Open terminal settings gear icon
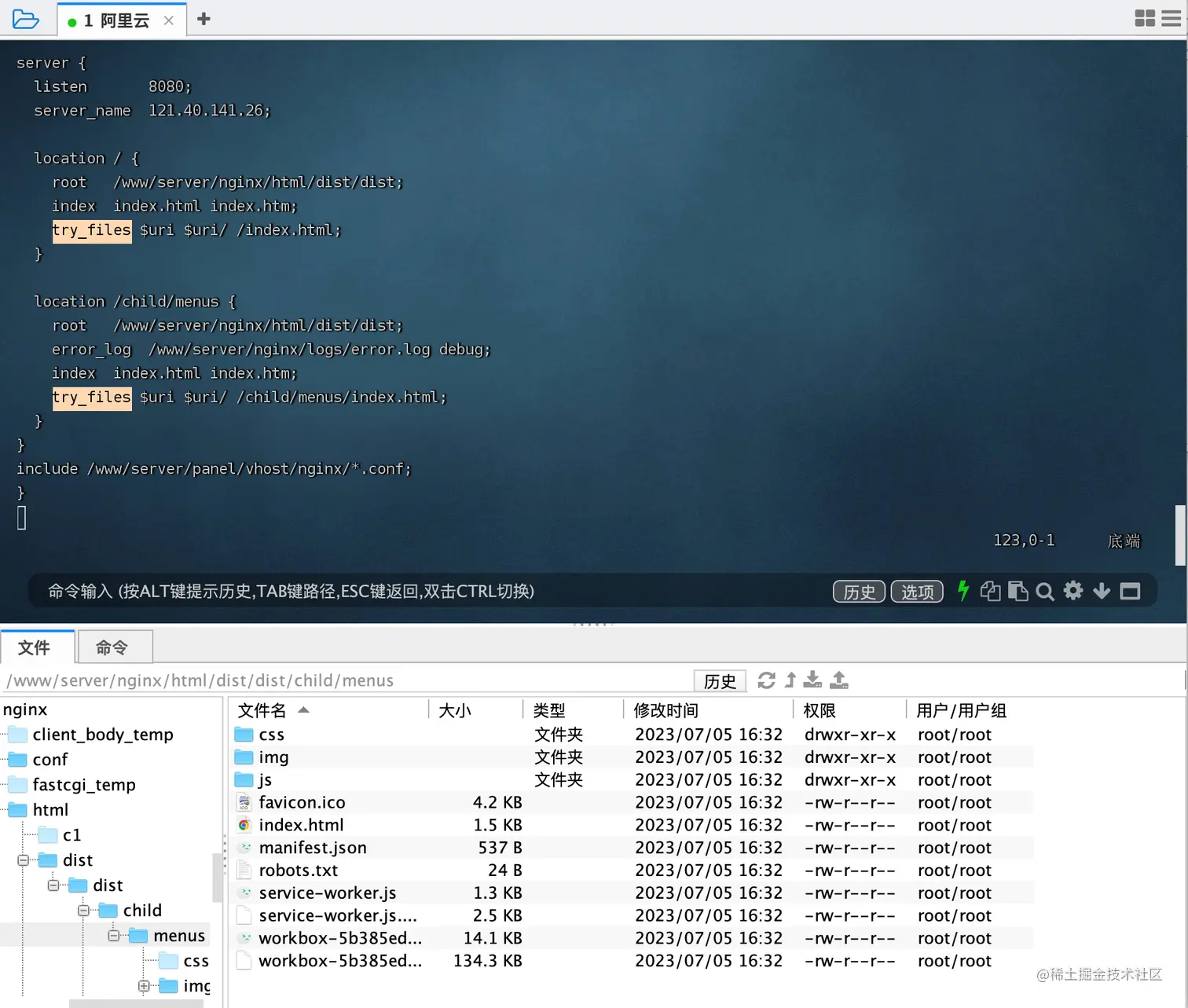The image size is (1188, 1008). click(x=1073, y=591)
